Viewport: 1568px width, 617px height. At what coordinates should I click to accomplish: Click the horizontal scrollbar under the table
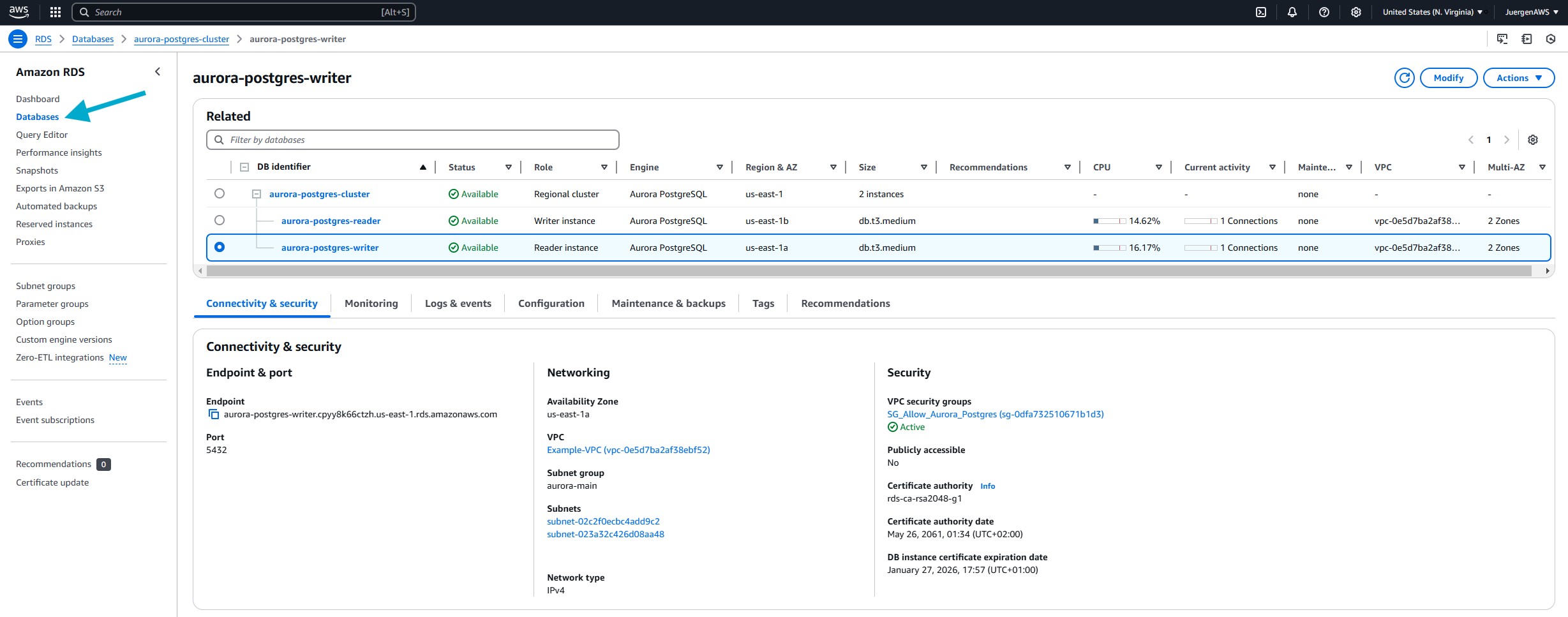[868, 271]
